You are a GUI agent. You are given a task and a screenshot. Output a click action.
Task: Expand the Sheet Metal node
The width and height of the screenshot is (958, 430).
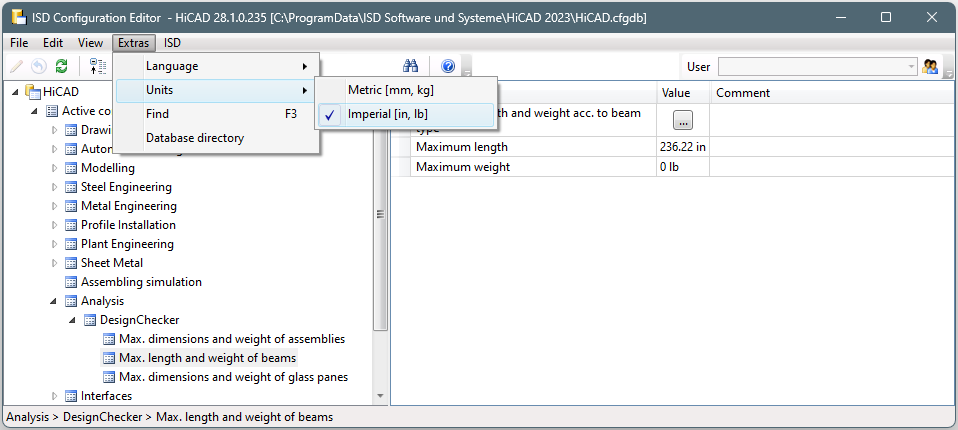(54, 263)
